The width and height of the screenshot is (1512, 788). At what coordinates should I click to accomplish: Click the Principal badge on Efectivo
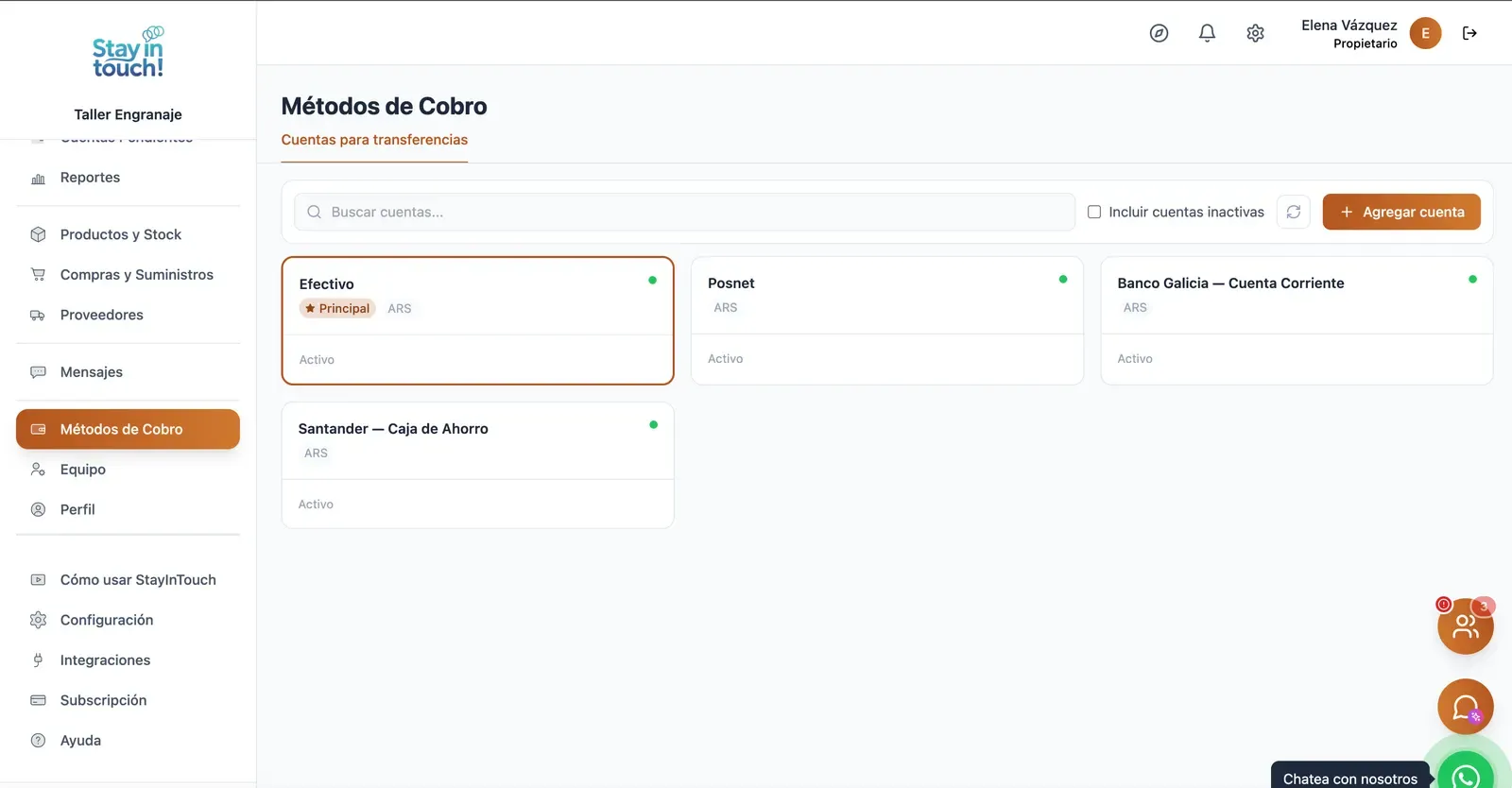point(337,308)
